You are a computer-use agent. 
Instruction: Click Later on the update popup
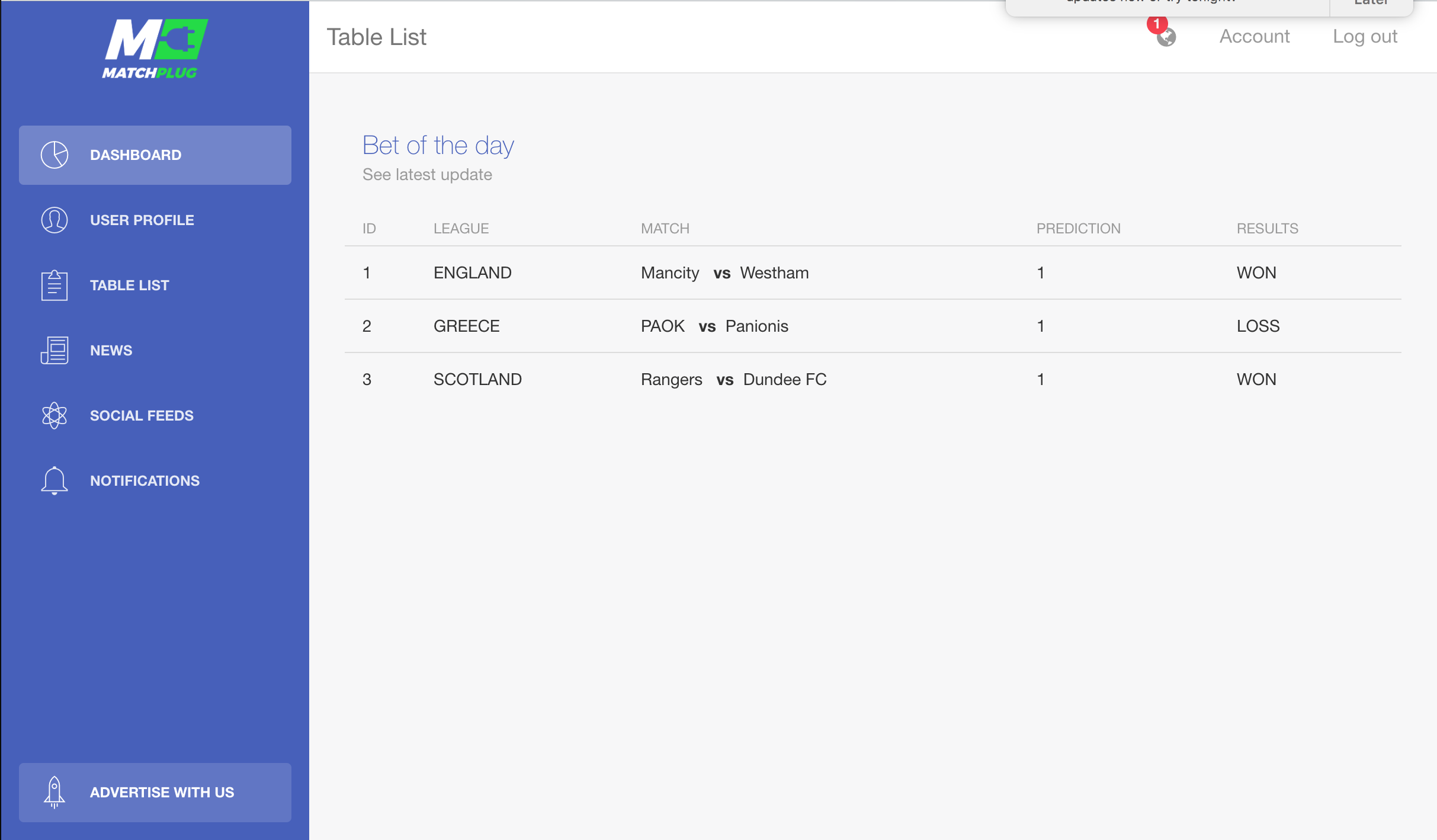[1371, 4]
